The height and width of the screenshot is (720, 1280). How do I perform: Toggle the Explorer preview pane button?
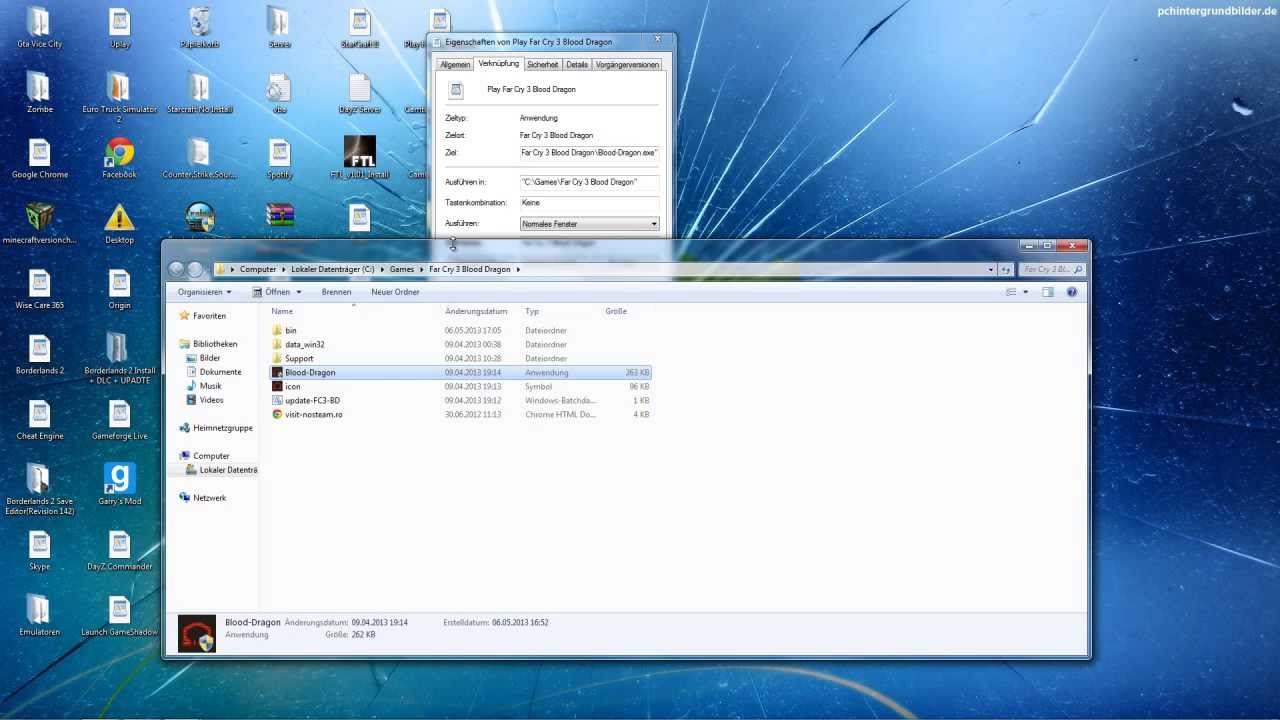[1048, 292]
